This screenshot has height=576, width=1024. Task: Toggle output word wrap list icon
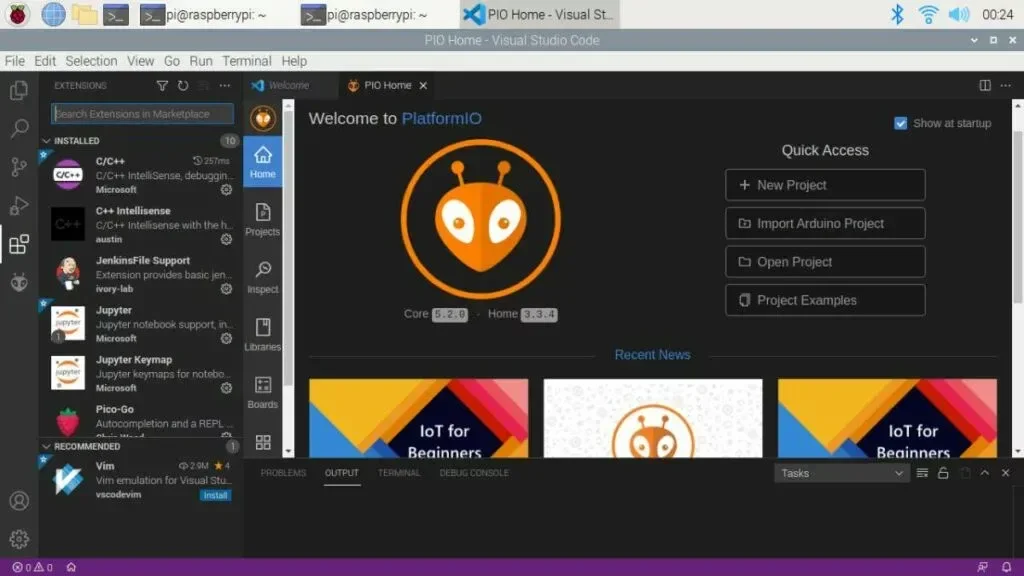coord(922,473)
